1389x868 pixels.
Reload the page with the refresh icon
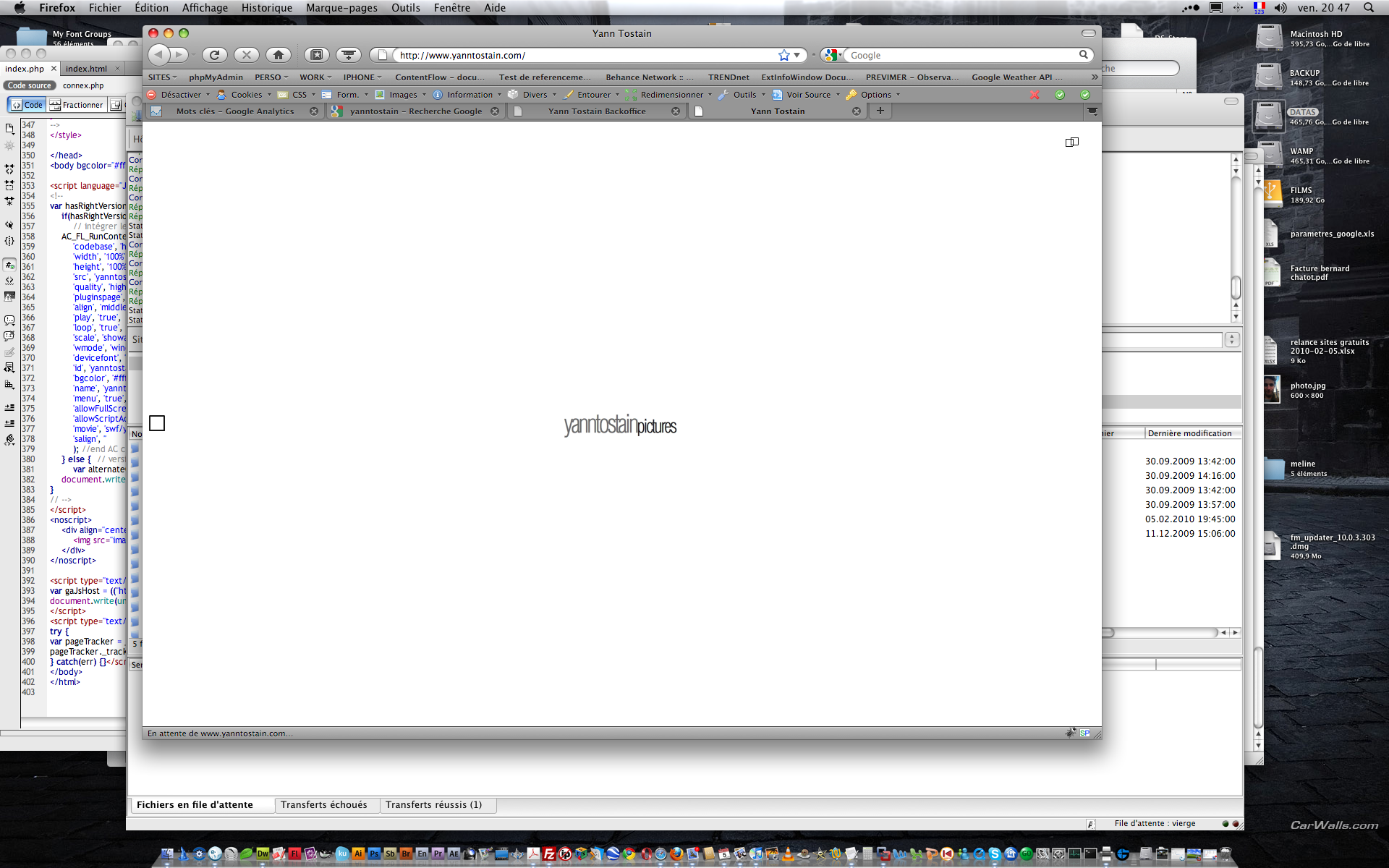(214, 55)
